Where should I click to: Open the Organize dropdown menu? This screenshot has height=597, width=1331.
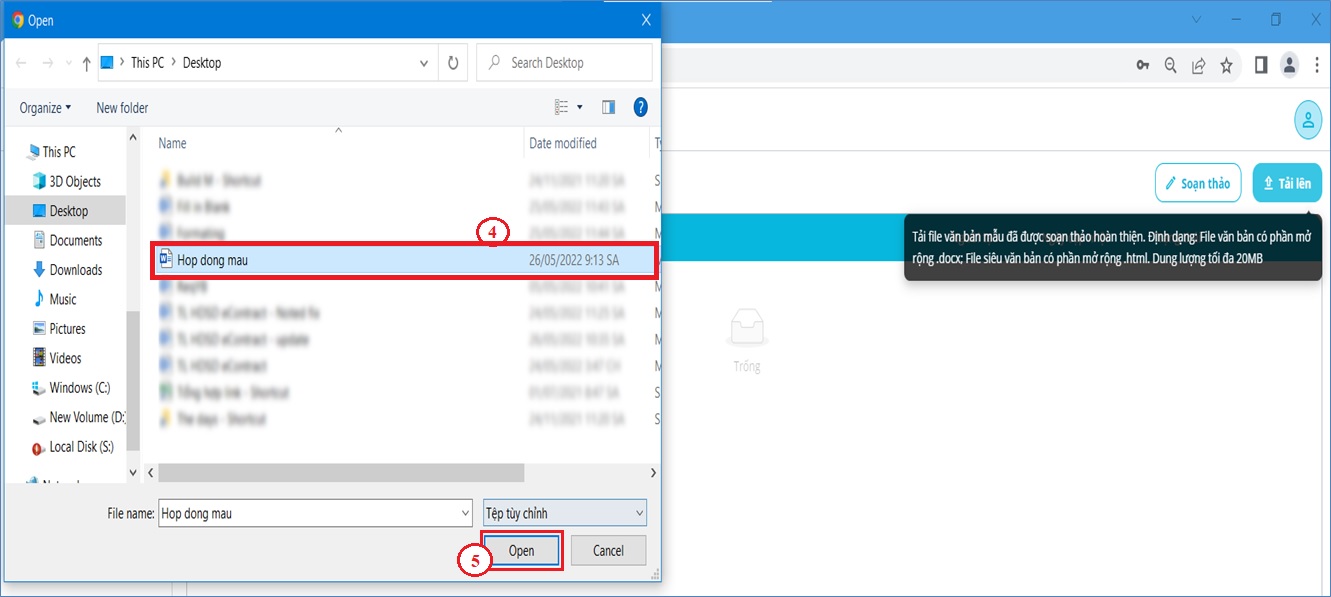coord(45,107)
